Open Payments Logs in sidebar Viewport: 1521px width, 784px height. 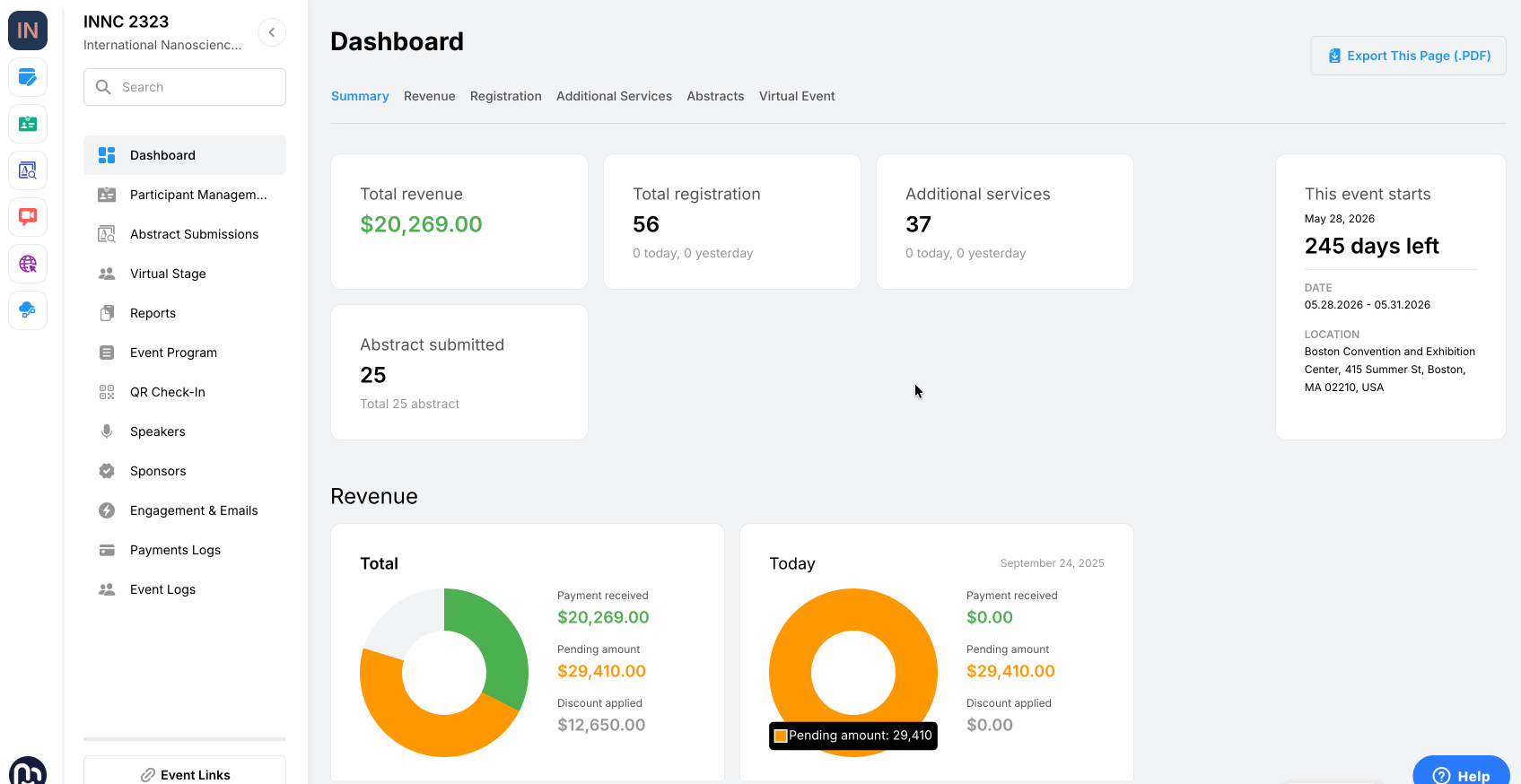(x=175, y=550)
